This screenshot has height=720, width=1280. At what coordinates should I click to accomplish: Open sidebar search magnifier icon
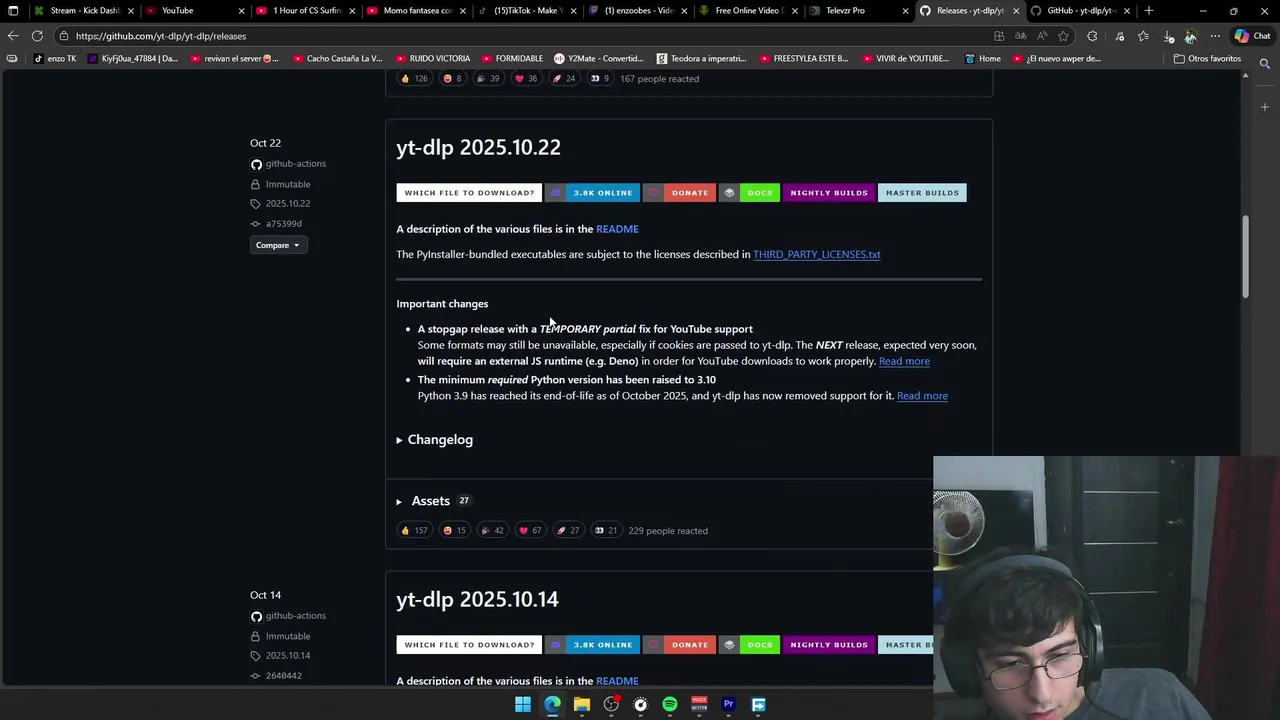[1265, 64]
